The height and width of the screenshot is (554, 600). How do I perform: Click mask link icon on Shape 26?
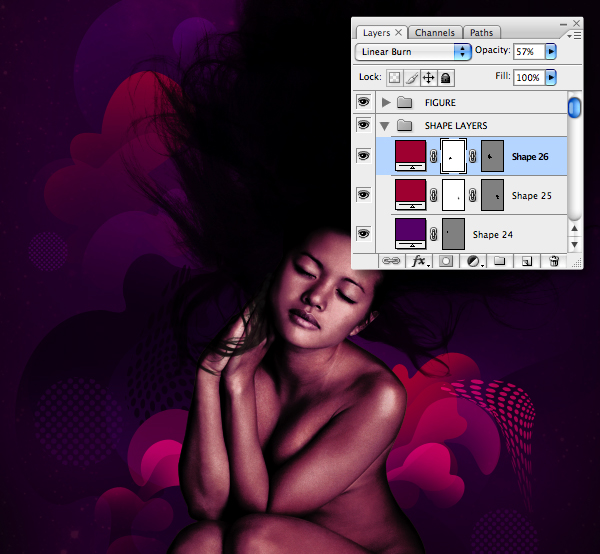[434, 156]
